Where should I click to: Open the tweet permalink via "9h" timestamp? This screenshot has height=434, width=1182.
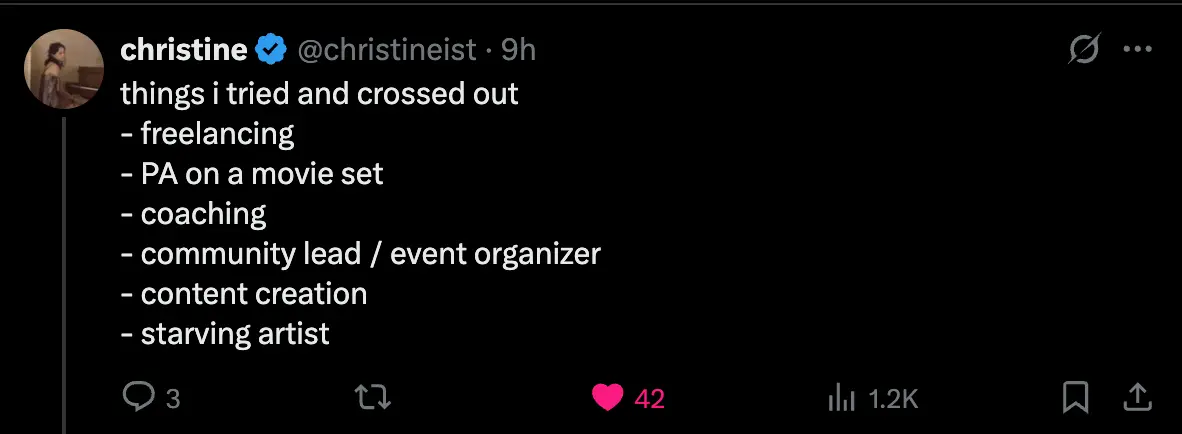(518, 49)
